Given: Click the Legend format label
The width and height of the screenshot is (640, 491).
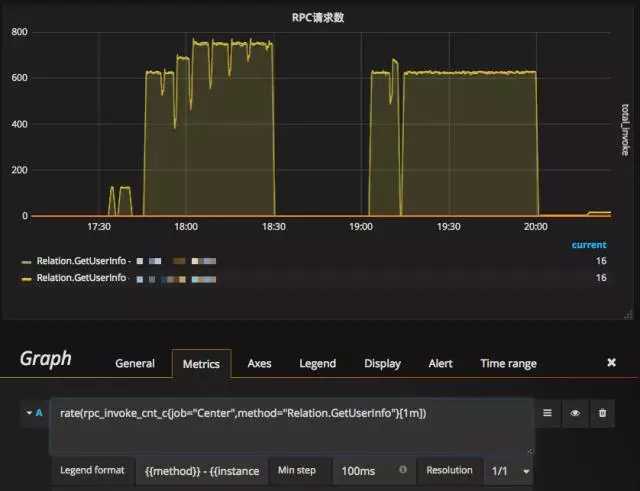Looking at the screenshot, I should pos(92,470).
